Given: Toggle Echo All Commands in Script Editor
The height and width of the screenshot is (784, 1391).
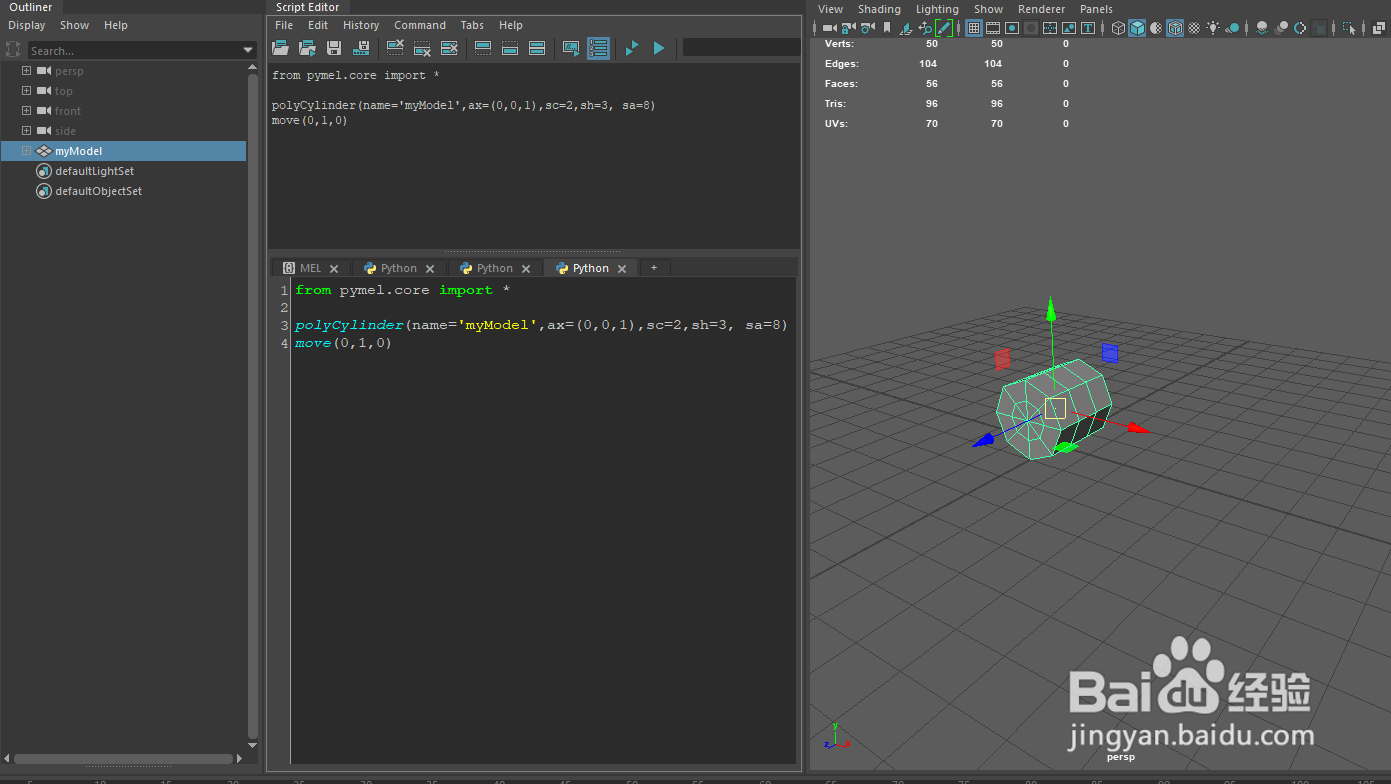Looking at the screenshot, I should (x=571, y=47).
